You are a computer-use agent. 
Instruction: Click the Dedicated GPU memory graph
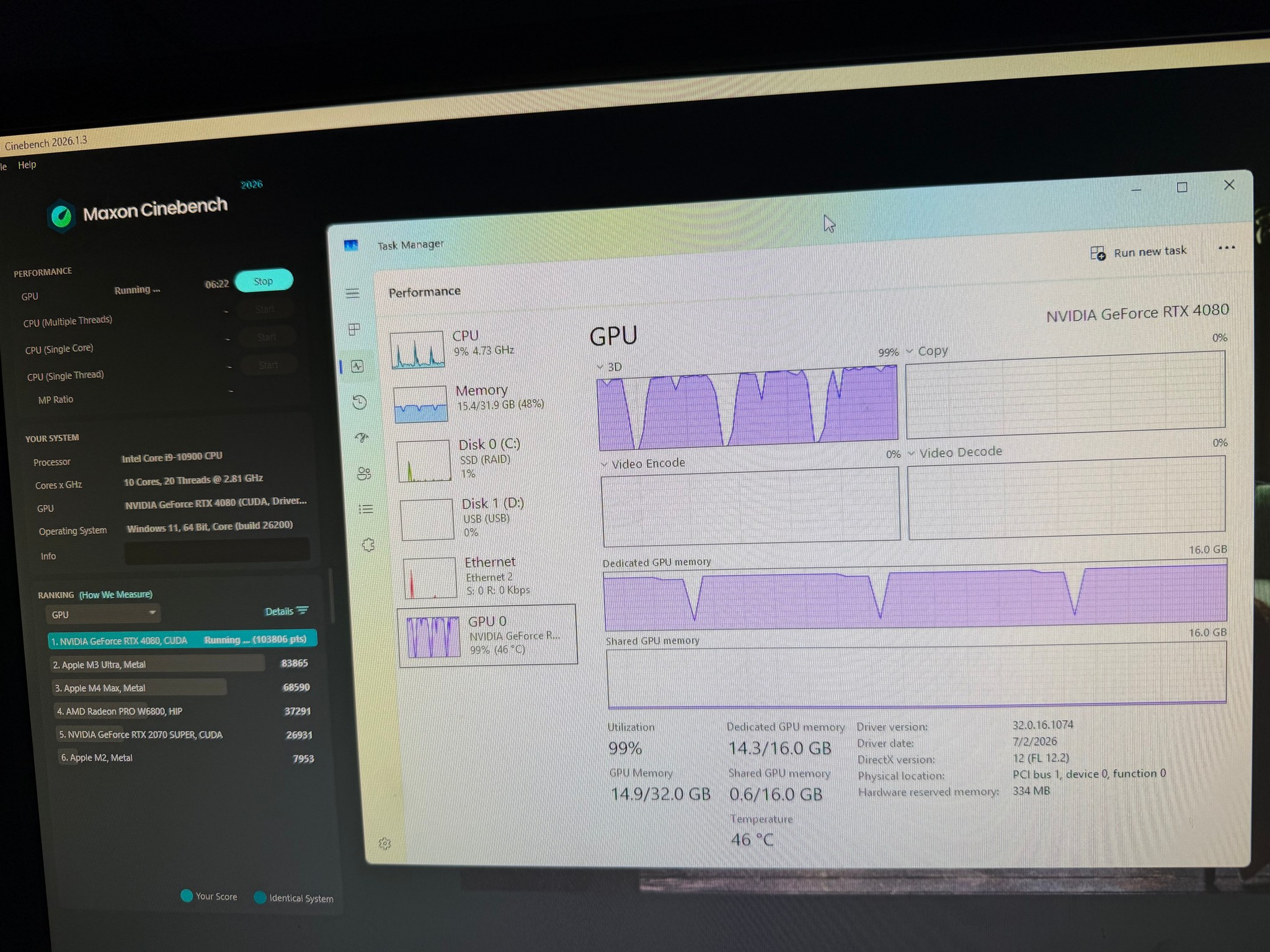pyautogui.click(x=915, y=594)
